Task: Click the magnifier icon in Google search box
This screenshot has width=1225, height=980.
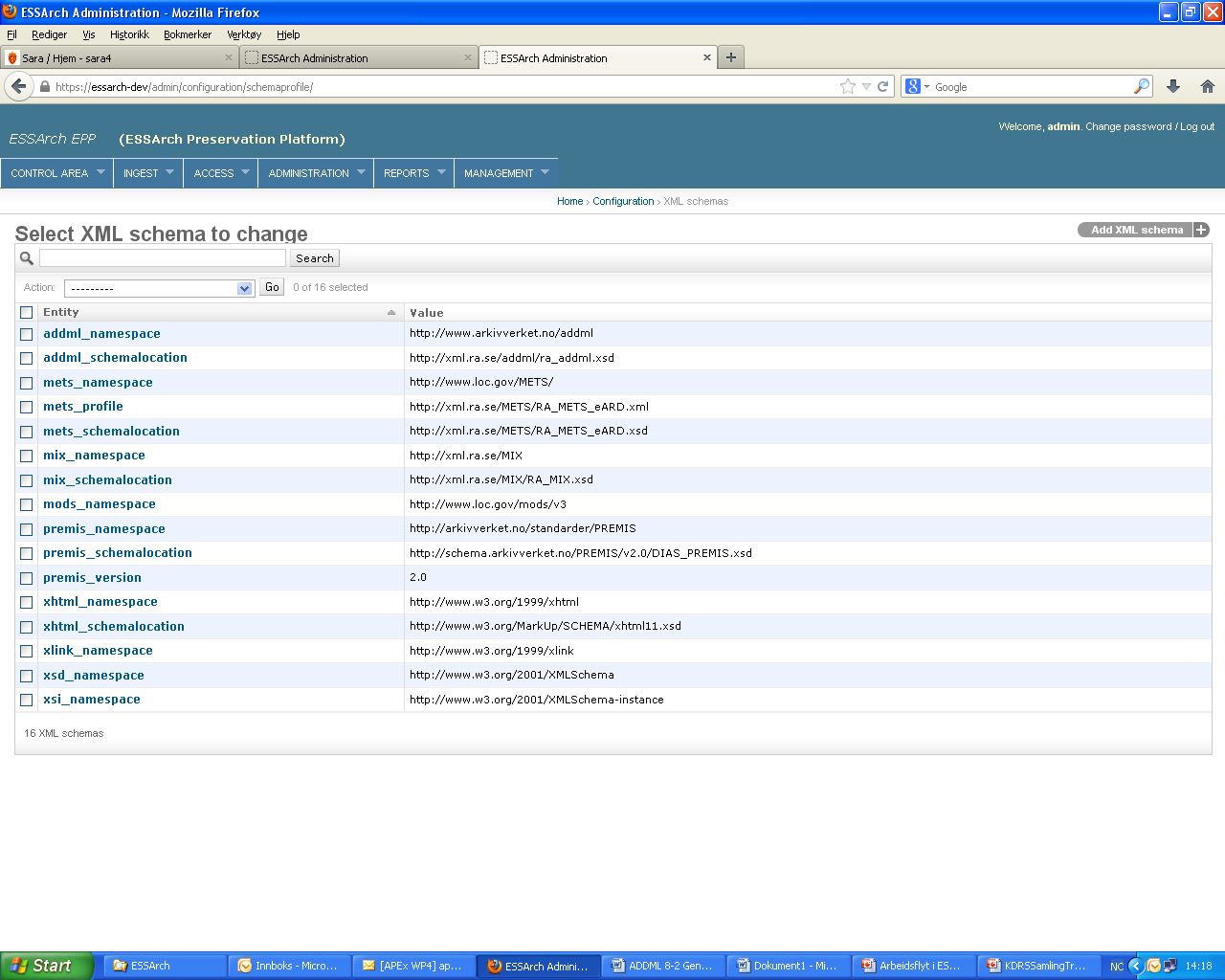Action: pos(1142,86)
